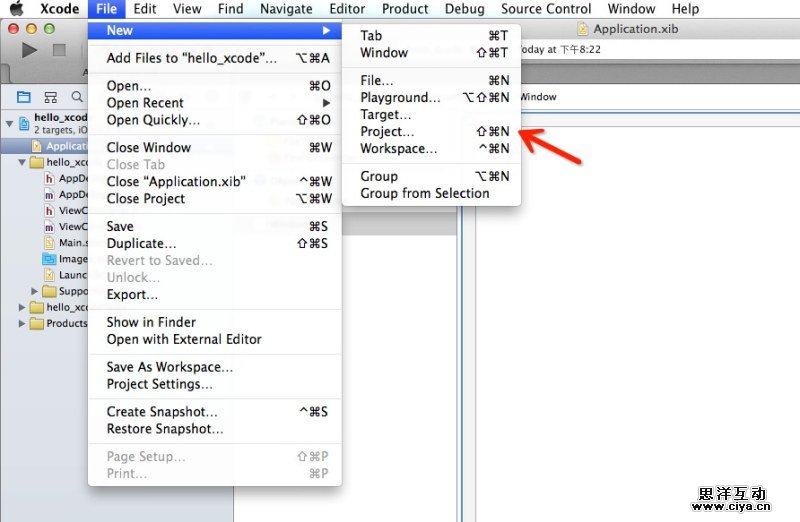This screenshot has width=800, height=522.
Task: Choose New File… option
Action: coord(431,80)
